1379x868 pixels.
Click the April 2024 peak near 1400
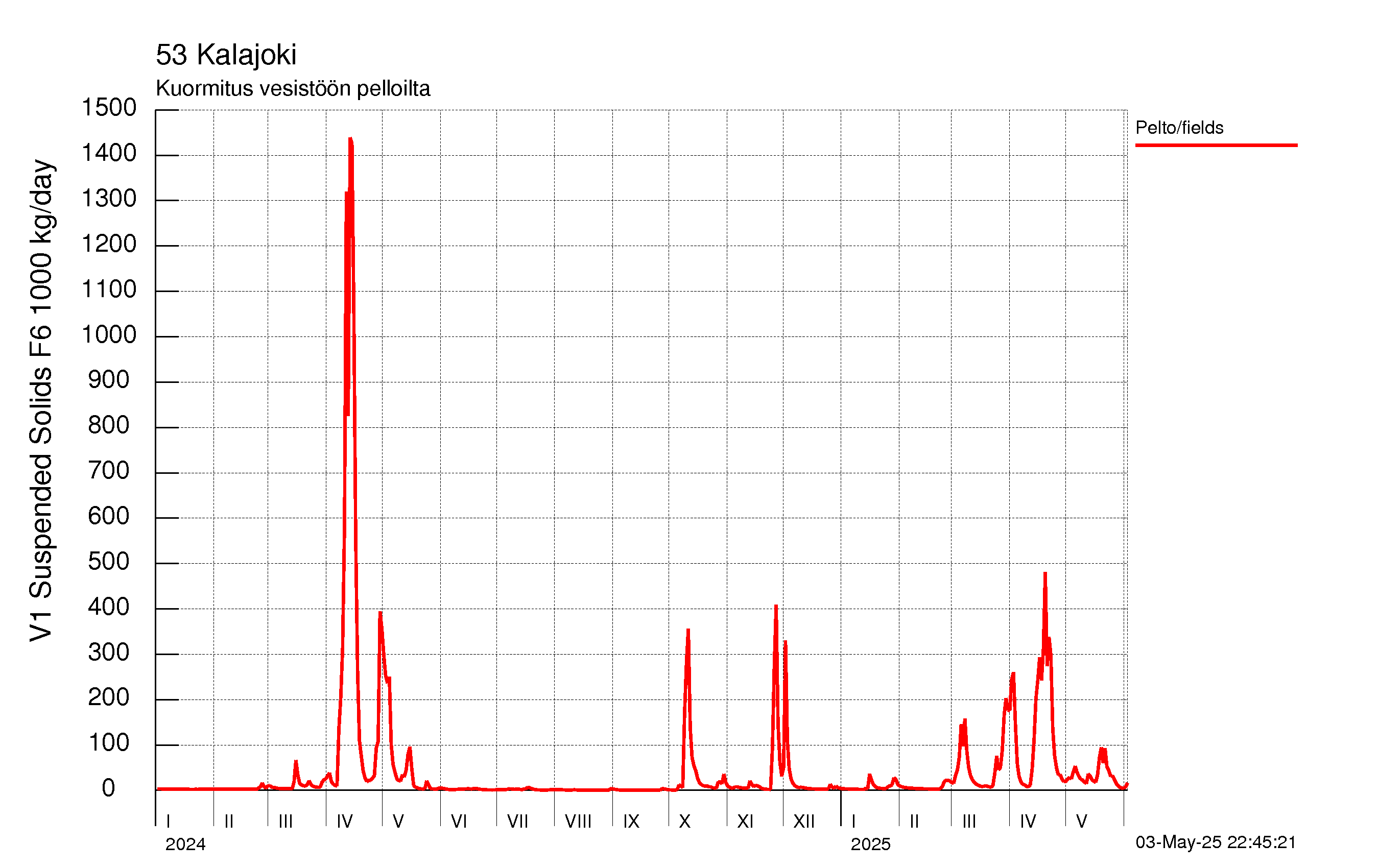(x=350, y=138)
